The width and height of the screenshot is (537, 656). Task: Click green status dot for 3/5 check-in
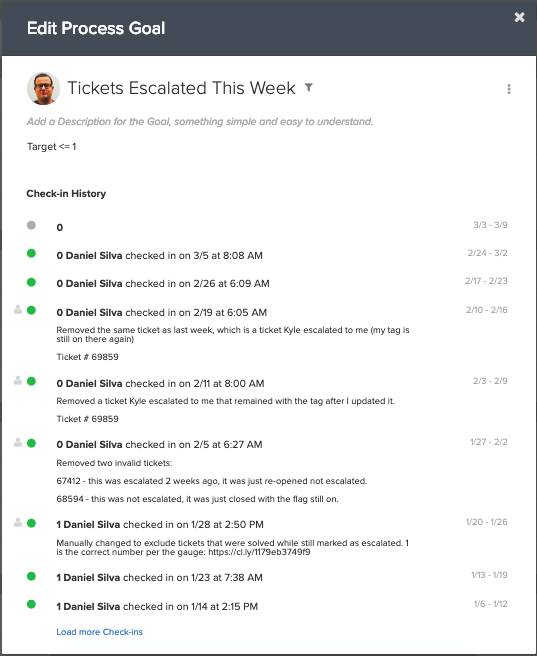coord(31,254)
